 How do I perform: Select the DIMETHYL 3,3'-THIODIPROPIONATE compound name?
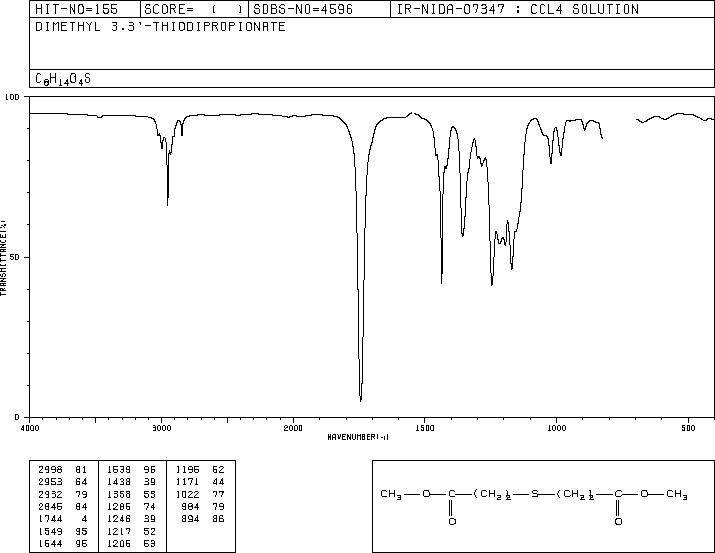pos(161,26)
